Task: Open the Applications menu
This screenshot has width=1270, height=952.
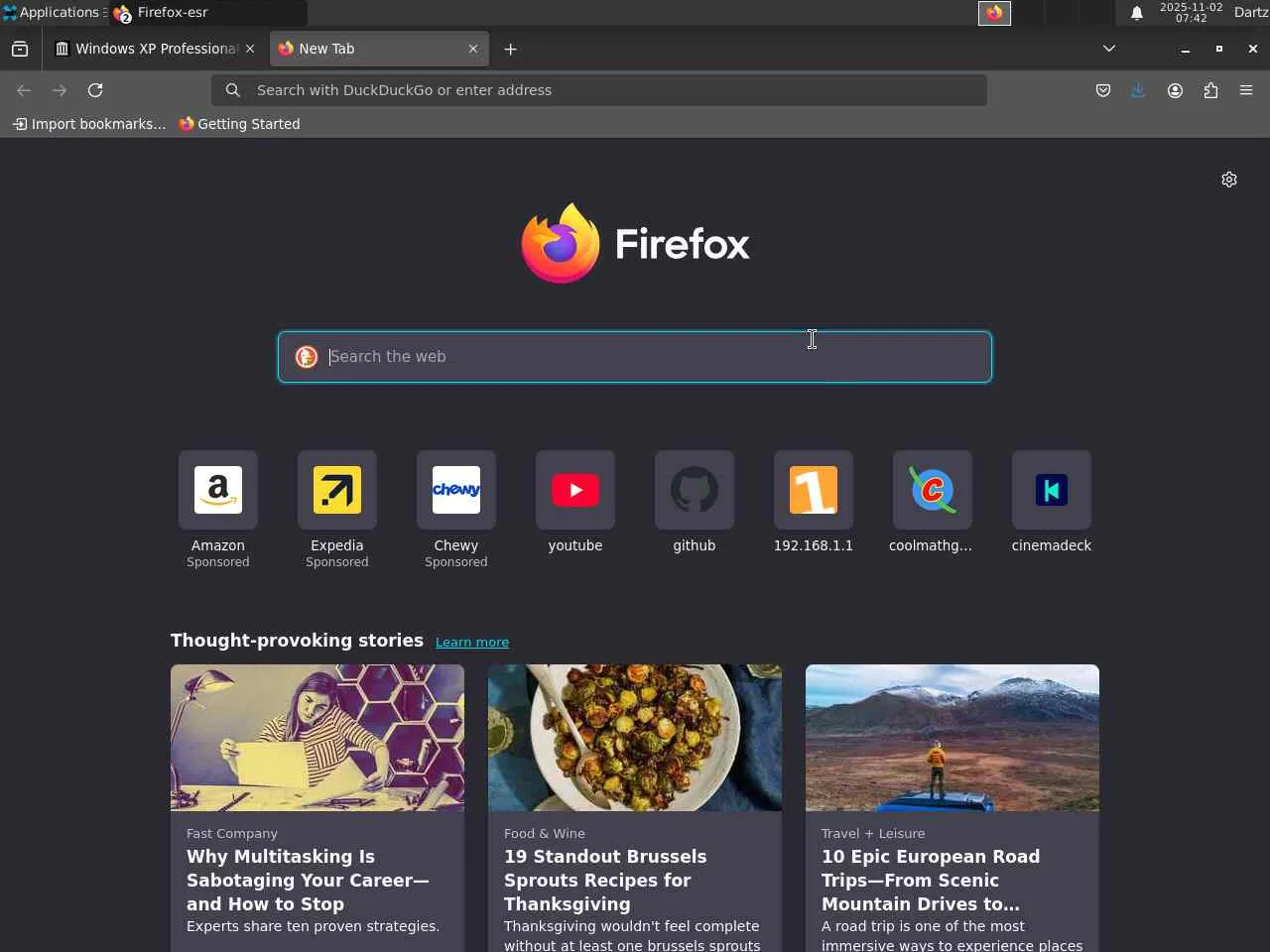Action: [x=53, y=13]
